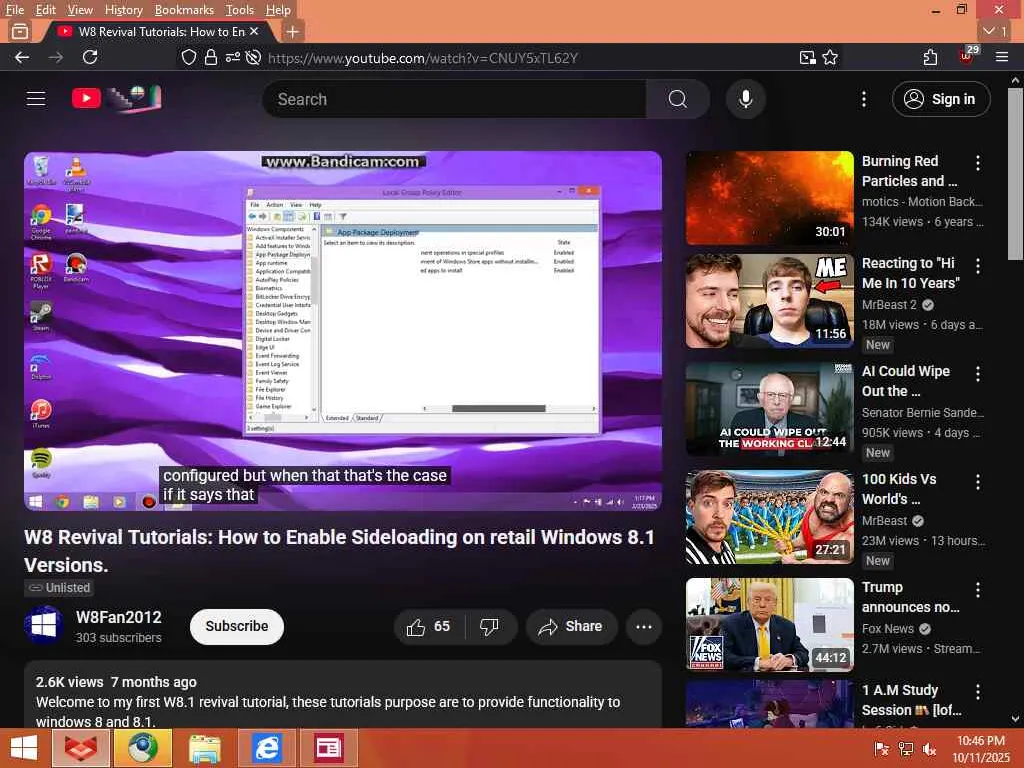Open the Tools menu
Viewport: 1024px width, 768px height.
[x=239, y=10]
